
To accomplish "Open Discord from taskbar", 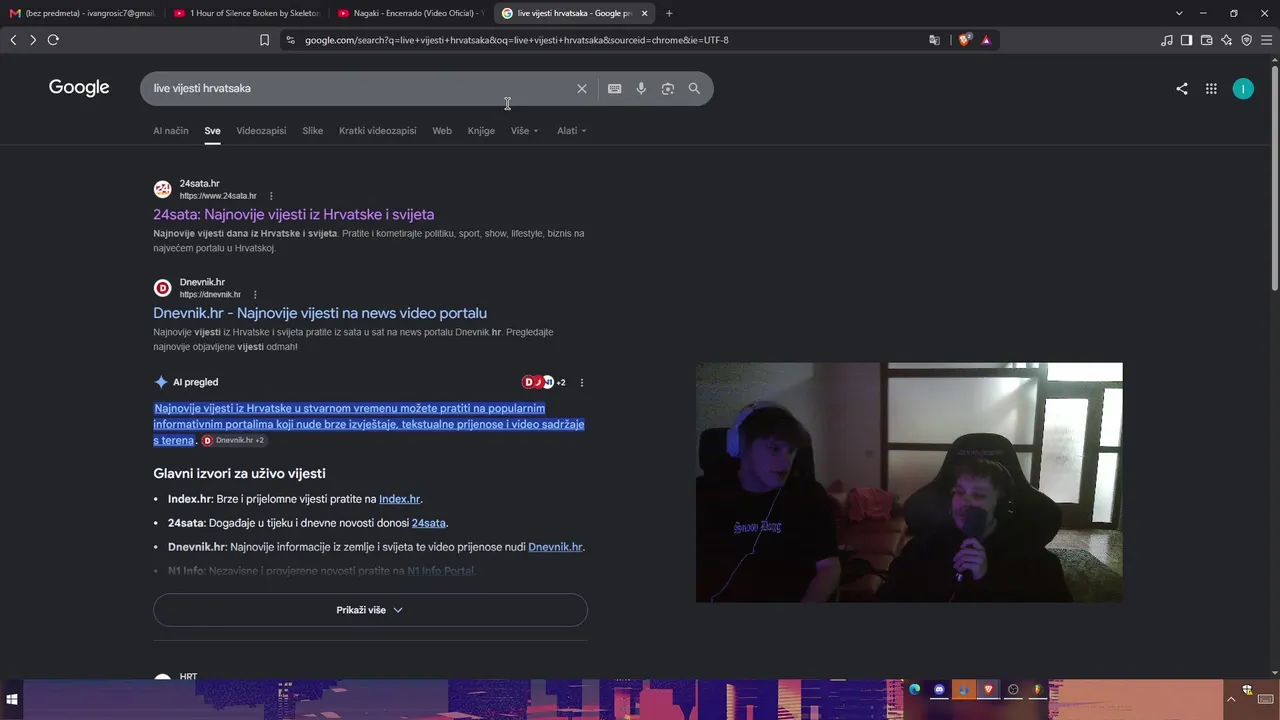I will (940, 689).
